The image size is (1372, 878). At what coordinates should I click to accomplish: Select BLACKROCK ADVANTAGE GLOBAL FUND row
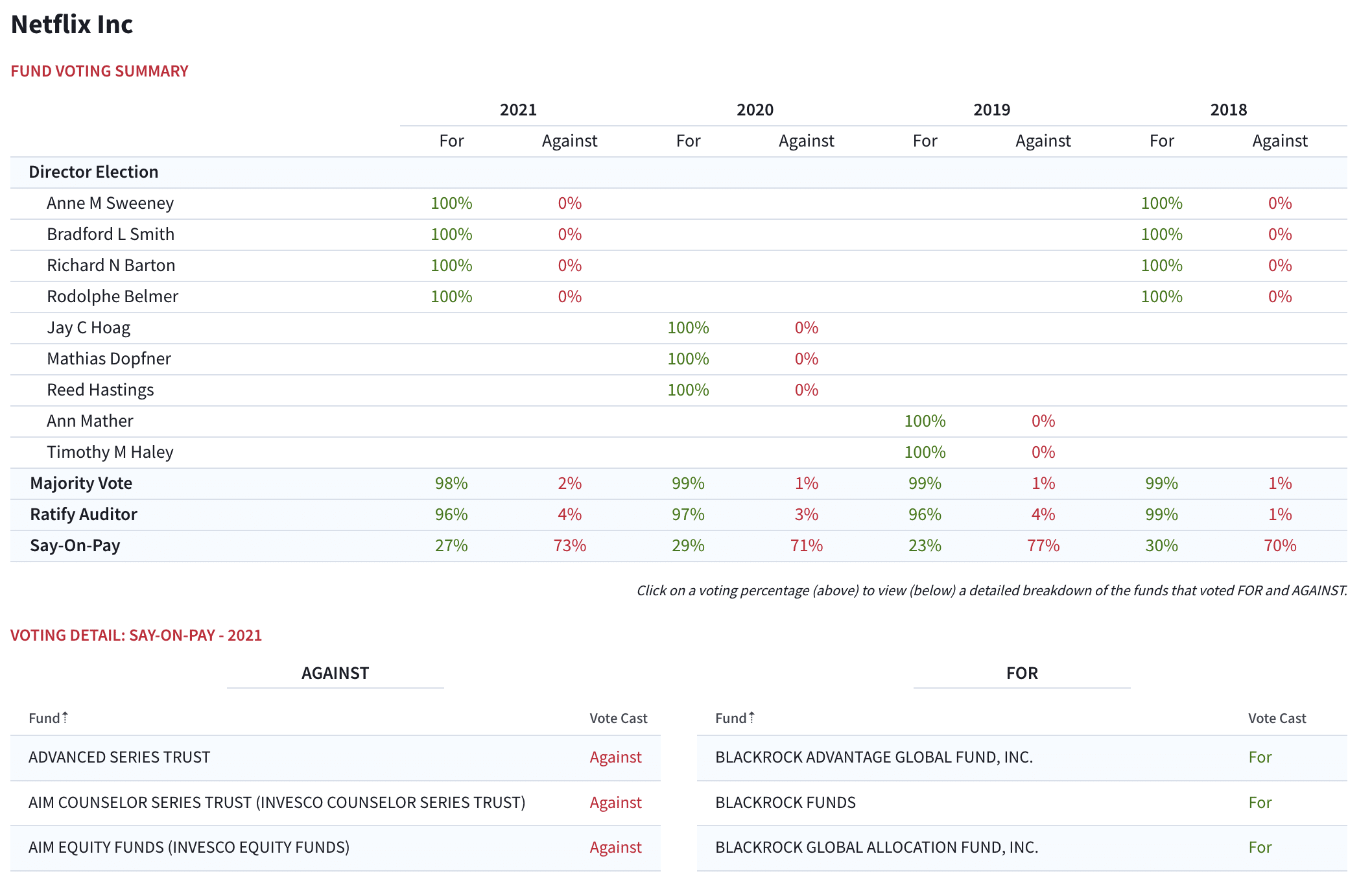[x=1022, y=757]
